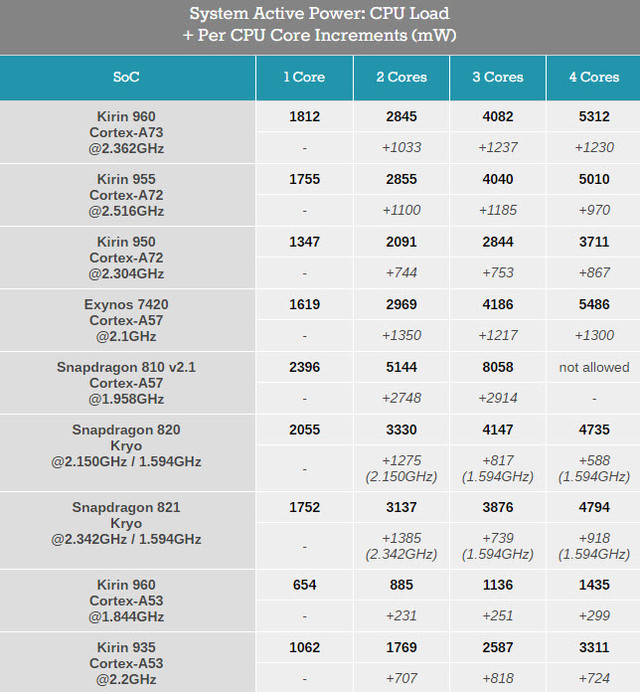This screenshot has height=692, width=640.
Task: Select the Kirin 950 Cortex-A72 row label
Action: click(x=127, y=258)
